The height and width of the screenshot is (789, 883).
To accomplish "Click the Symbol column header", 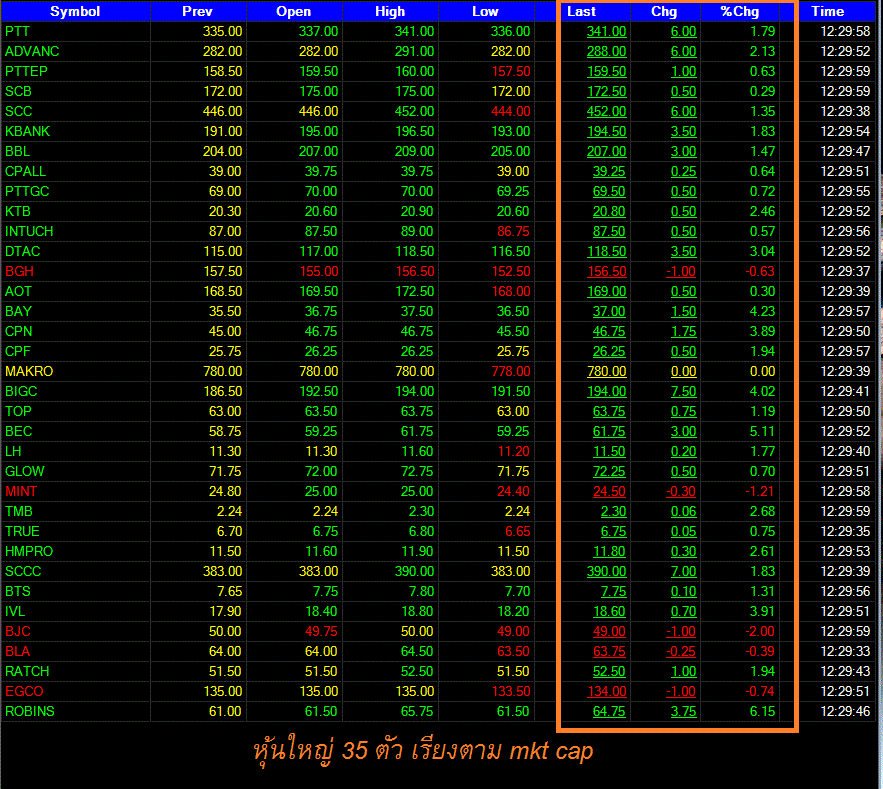I will [75, 11].
